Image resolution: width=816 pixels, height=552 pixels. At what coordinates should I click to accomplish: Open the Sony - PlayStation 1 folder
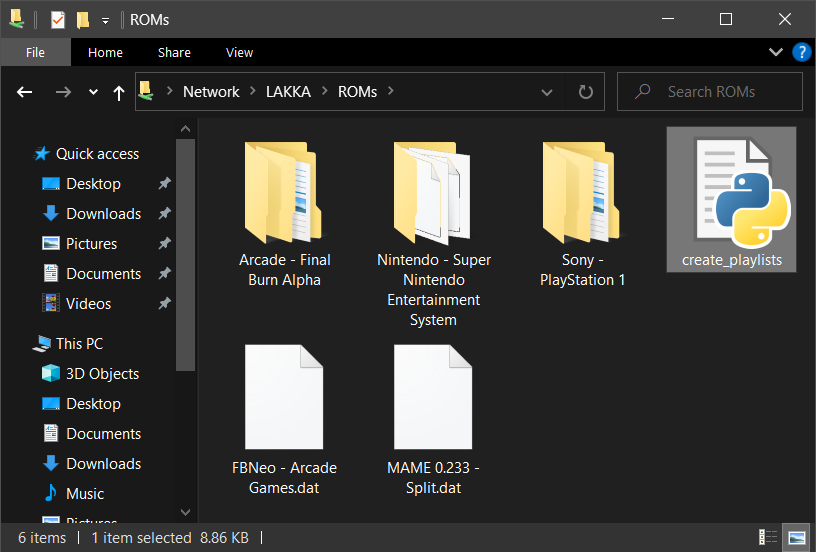click(582, 213)
